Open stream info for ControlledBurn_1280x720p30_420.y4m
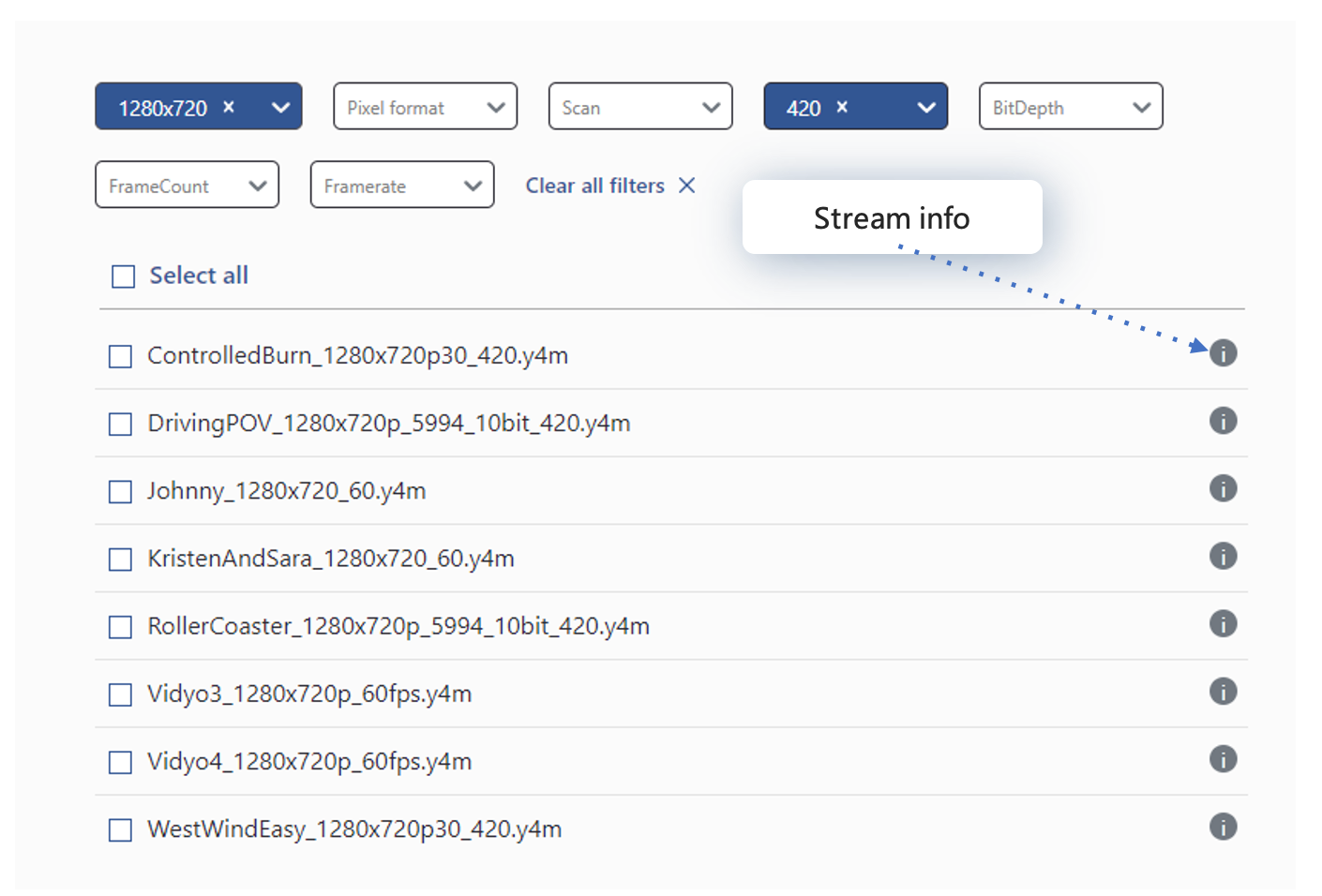Image resolution: width=1322 pixels, height=896 pixels. click(x=1223, y=353)
